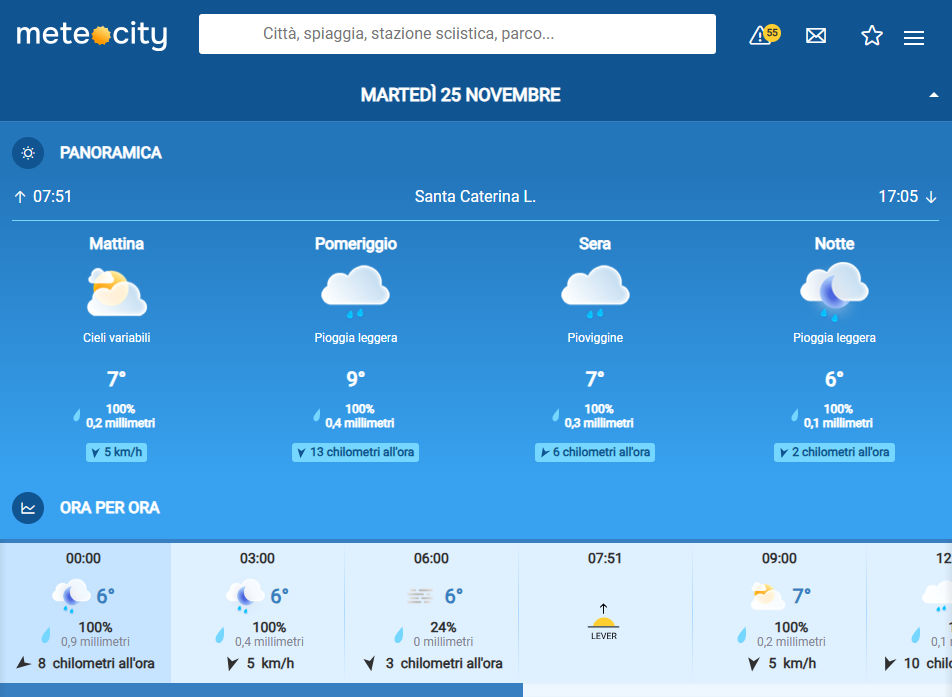Select the 03:00 hourly forecast column
Image resolution: width=952 pixels, height=697 pixels.
(x=257, y=612)
